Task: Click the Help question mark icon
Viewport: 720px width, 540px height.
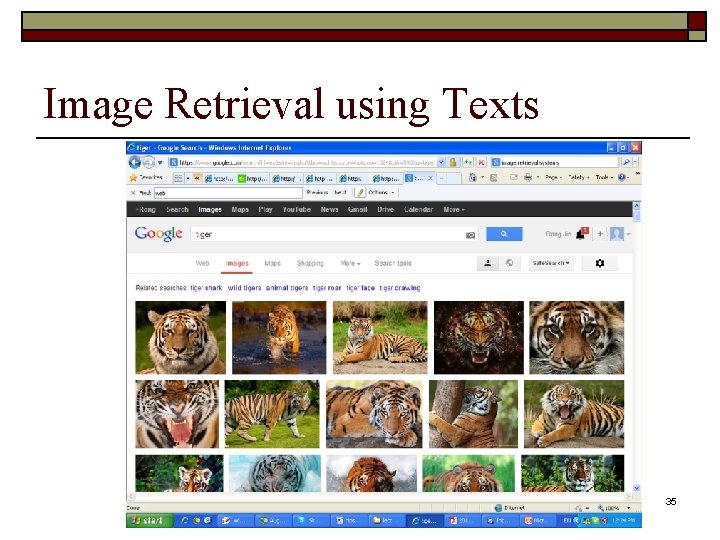Action: pyautogui.click(x=622, y=177)
